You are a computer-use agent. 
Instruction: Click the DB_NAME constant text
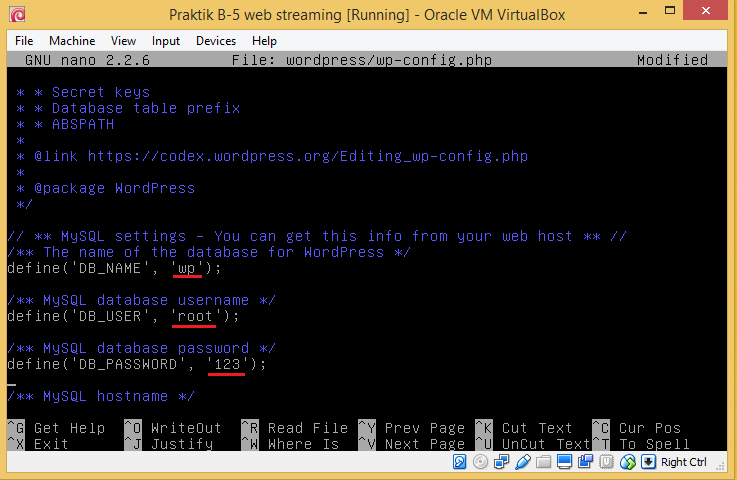[109, 268]
